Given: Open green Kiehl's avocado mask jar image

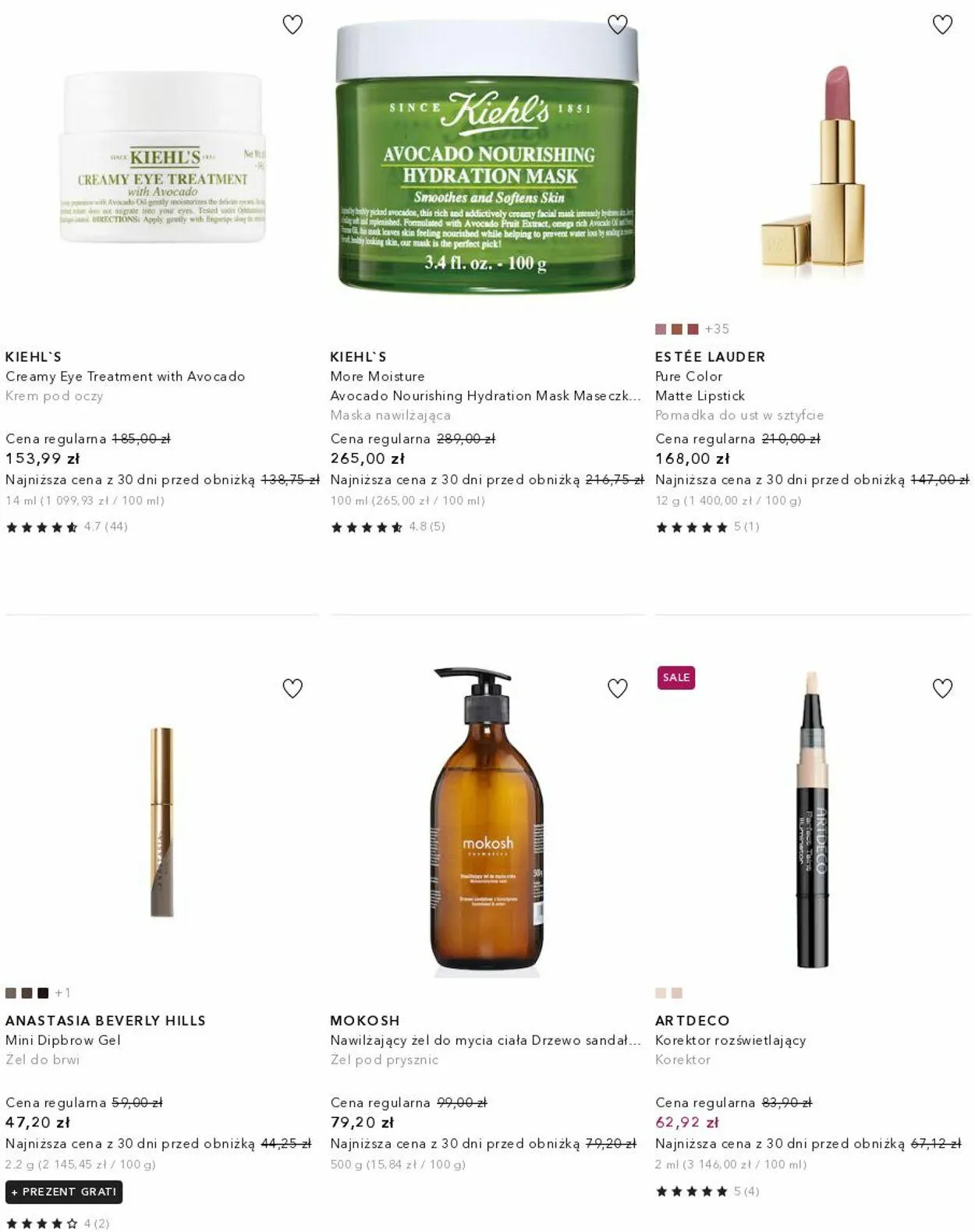Looking at the screenshot, I should (487, 156).
